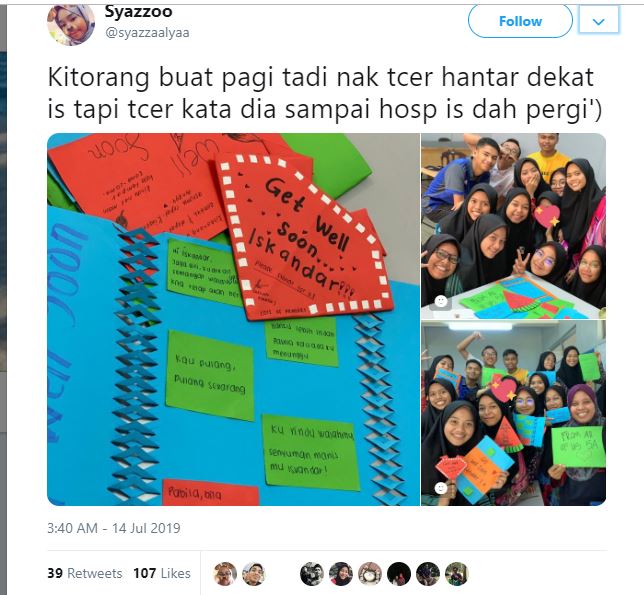
Task: Open the last liker avatar
Action: (x=457, y=574)
